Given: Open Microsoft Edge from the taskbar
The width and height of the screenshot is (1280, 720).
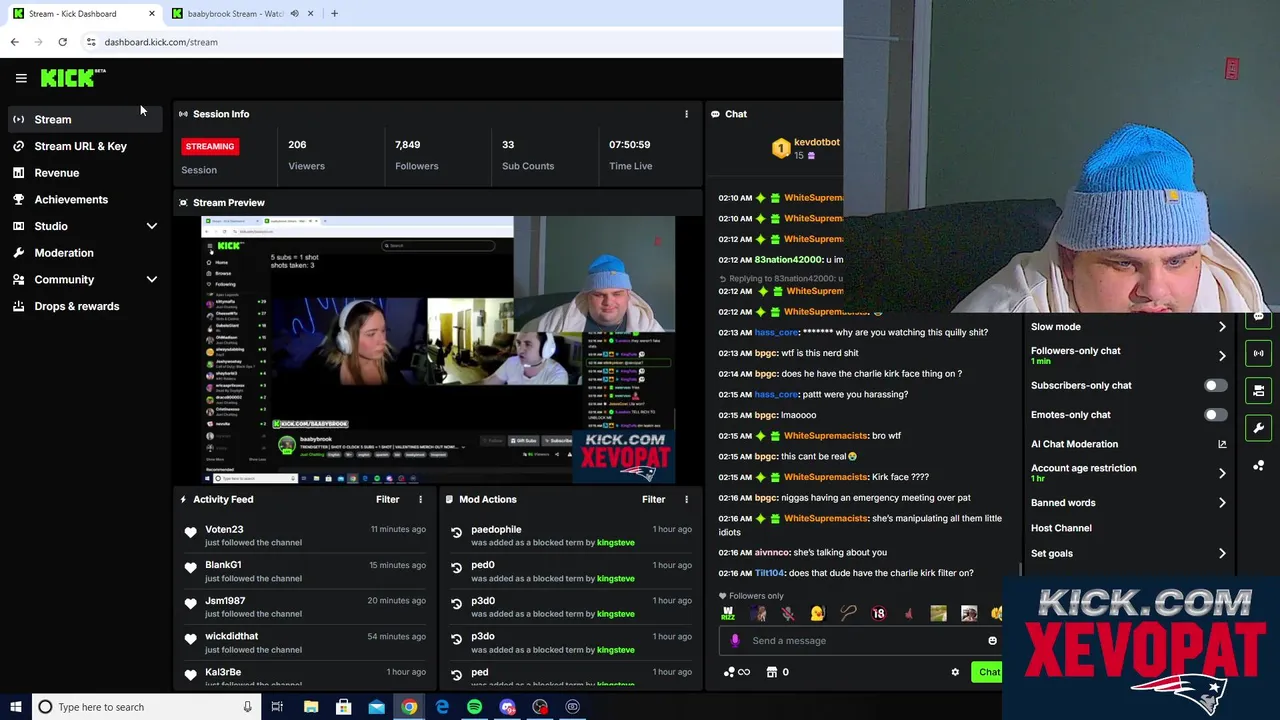Looking at the screenshot, I should click(442, 707).
